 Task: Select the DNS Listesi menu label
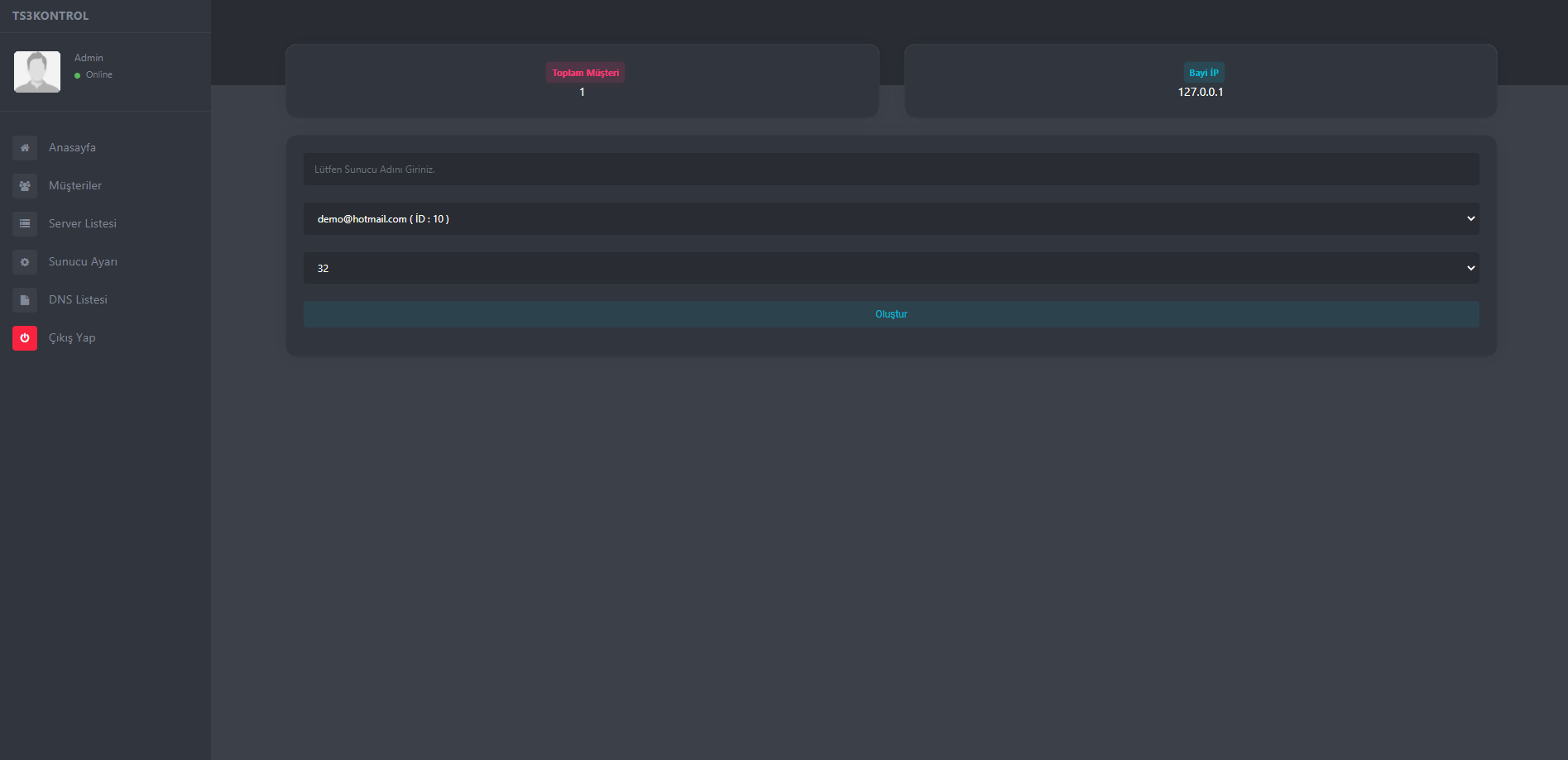(78, 300)
